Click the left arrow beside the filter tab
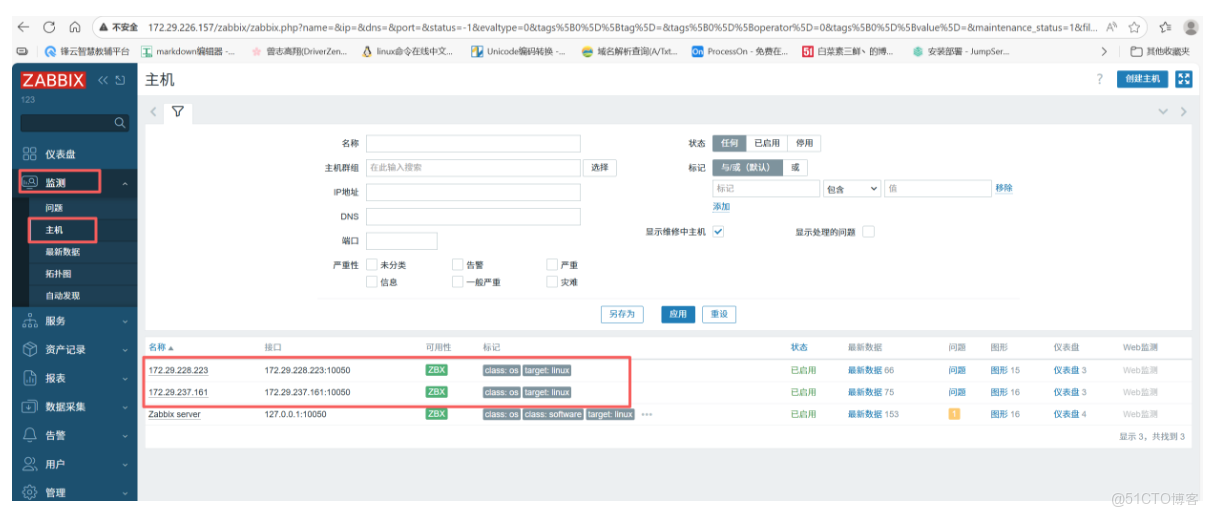 tap(153, 111)
